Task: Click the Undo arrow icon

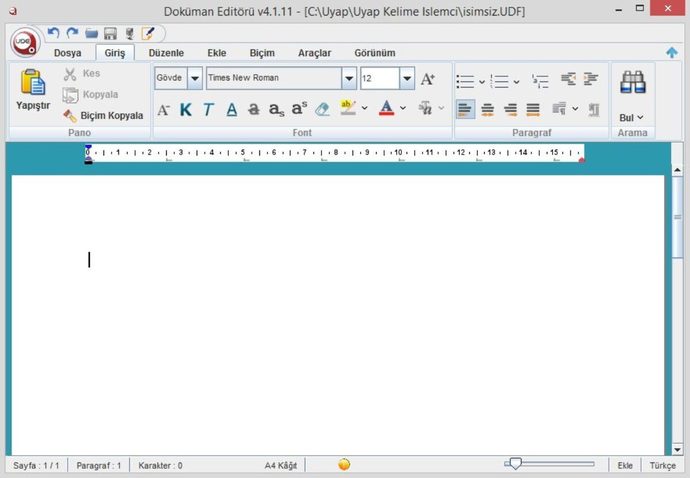Action: coord(54,33)
